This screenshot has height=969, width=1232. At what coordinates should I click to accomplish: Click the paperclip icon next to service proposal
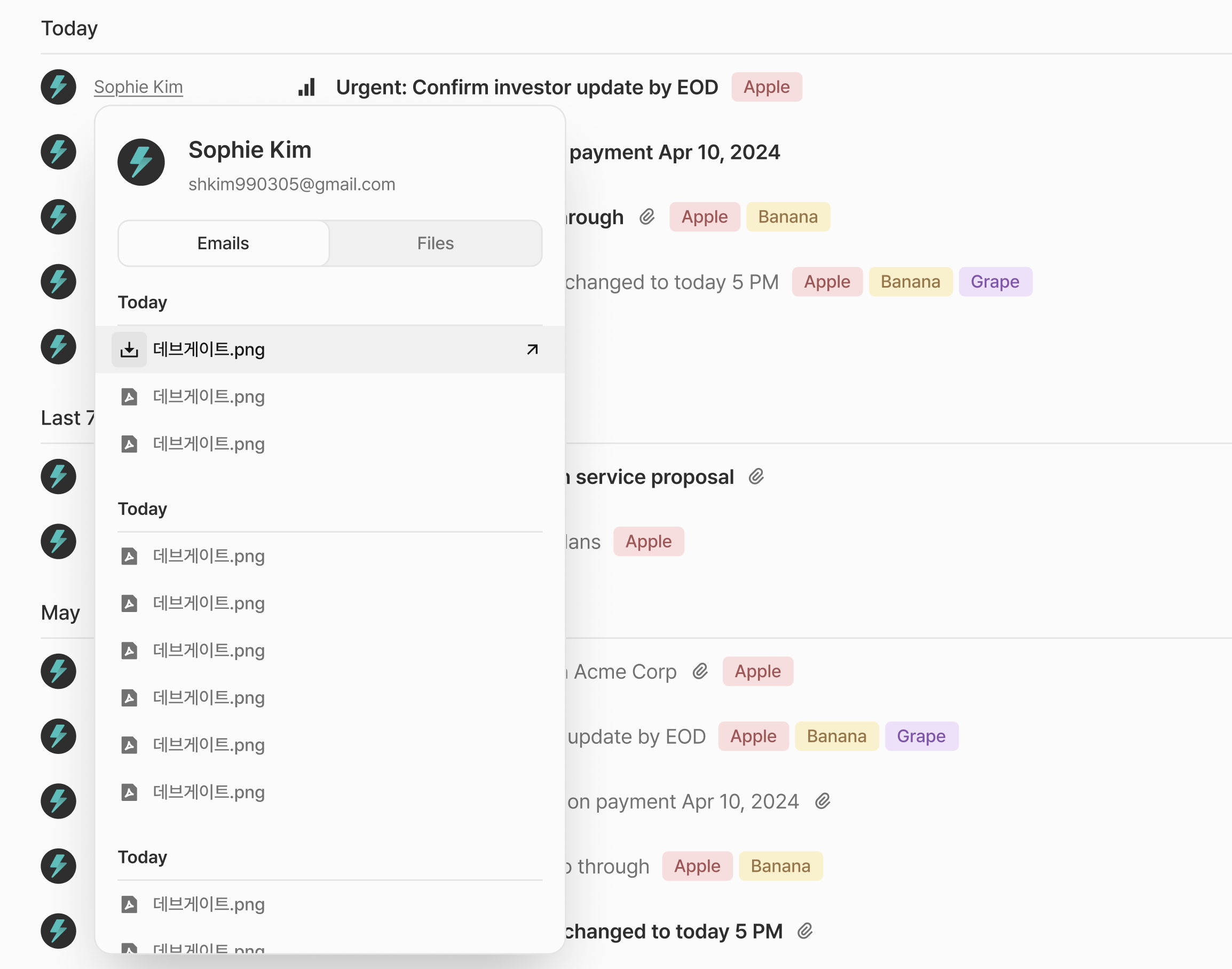(x=756, y=476)
